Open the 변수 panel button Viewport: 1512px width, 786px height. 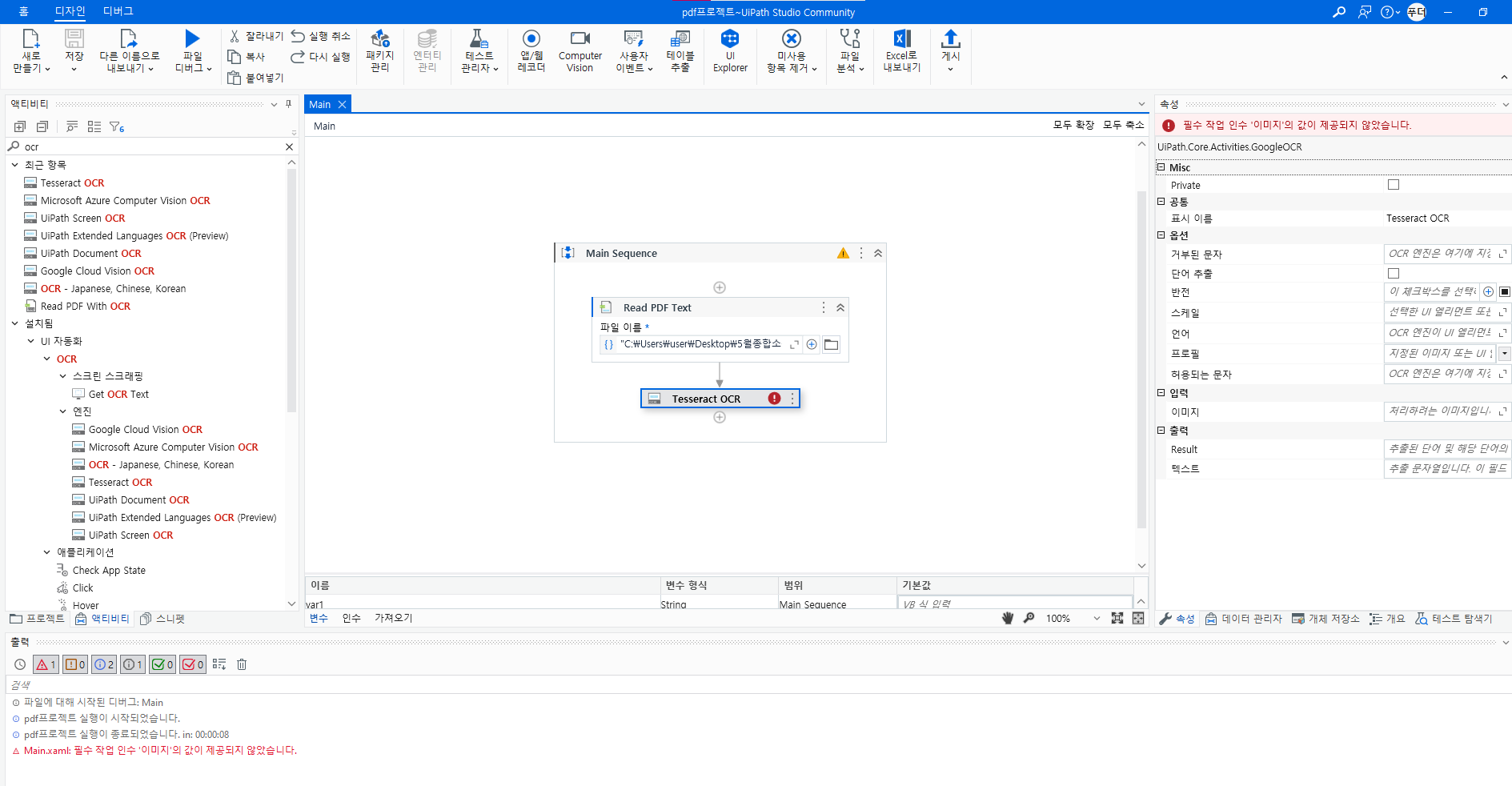(319, 618)
